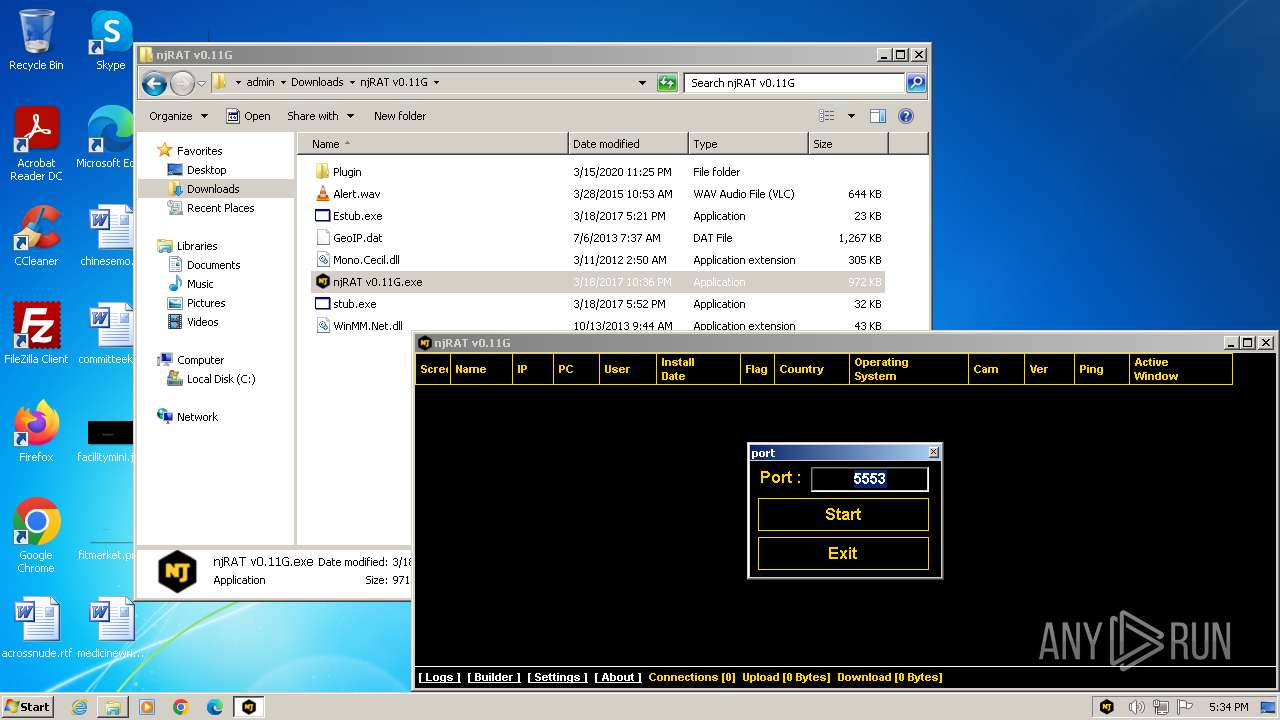Open the Share with dropdown
Viewport: 1280px width, 720px height.
coord(320,116)
